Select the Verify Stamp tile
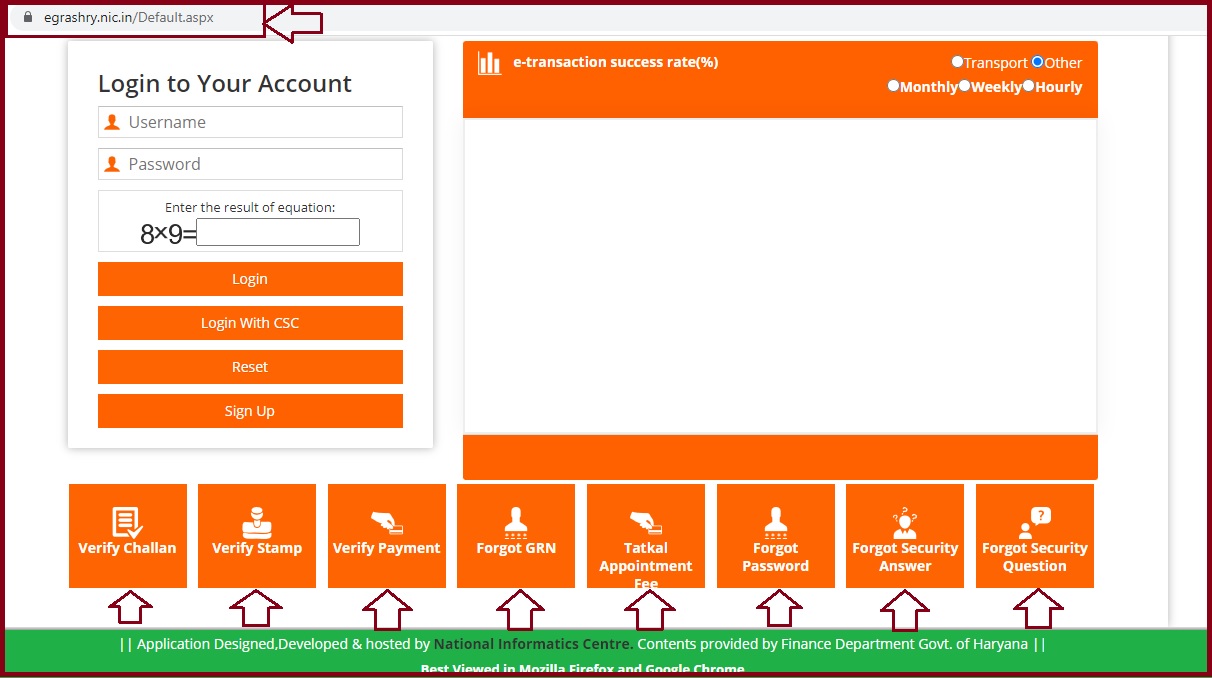The height and width of the screenshot is (678, 1212). 257,535
